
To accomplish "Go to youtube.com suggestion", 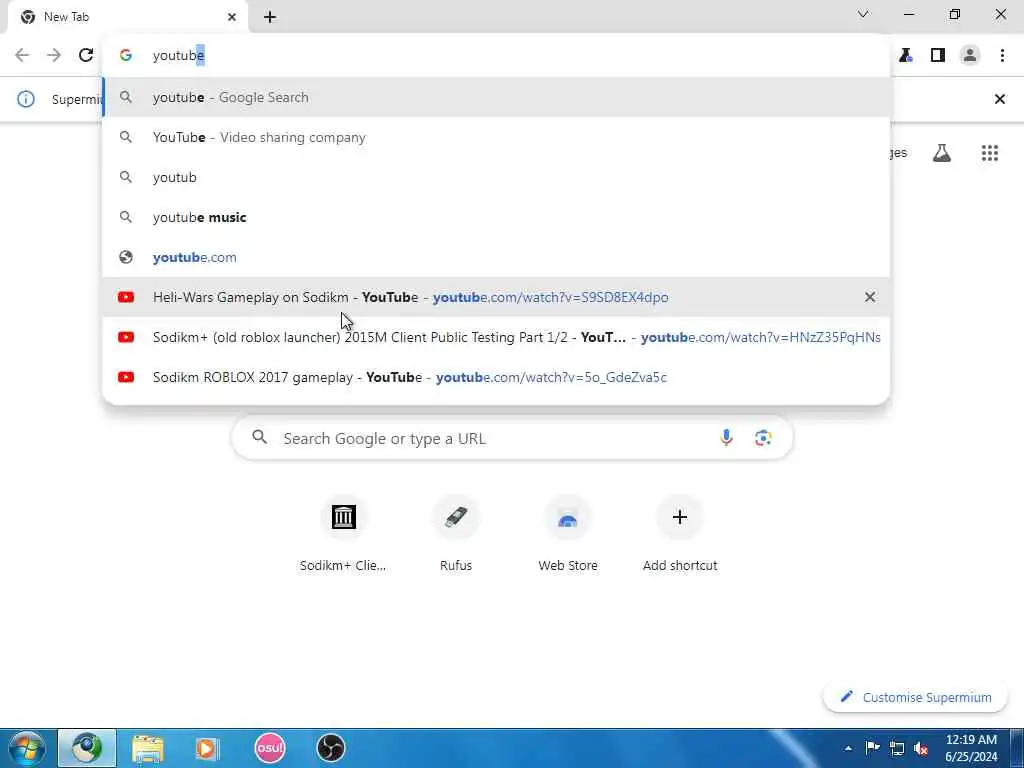I will [x=496, y=257].
